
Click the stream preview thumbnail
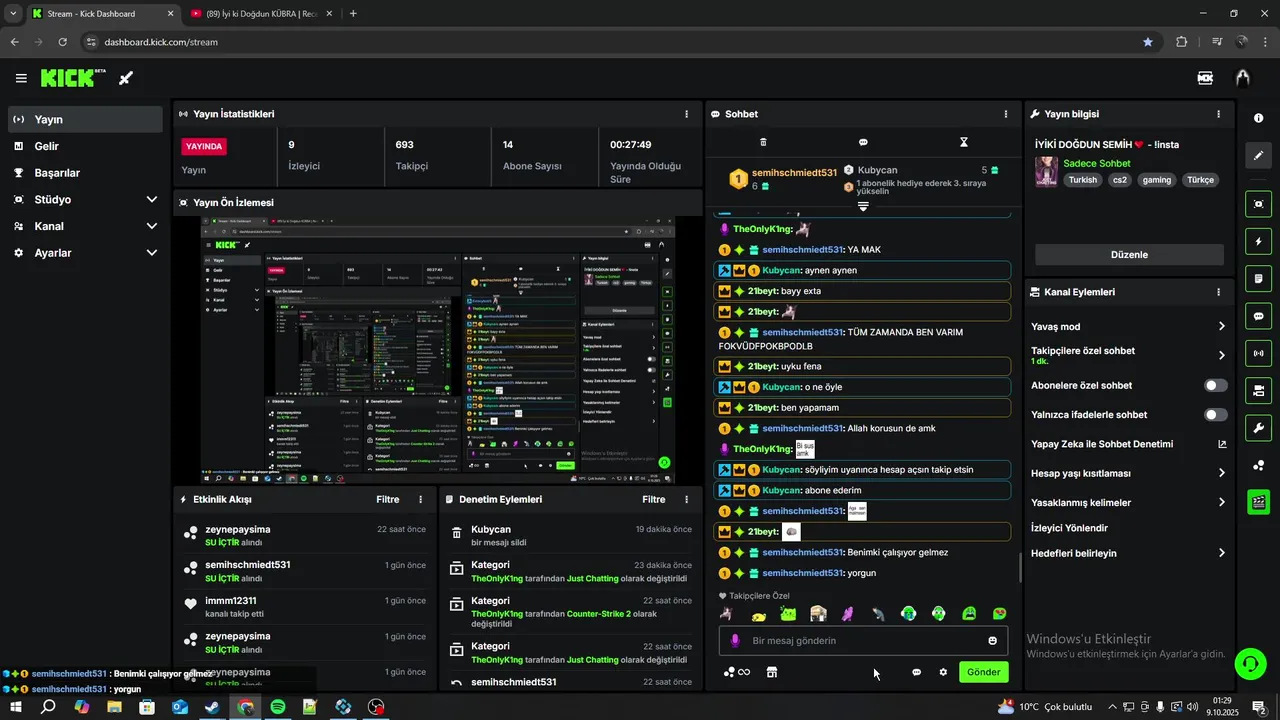click(x=437, y=350)
